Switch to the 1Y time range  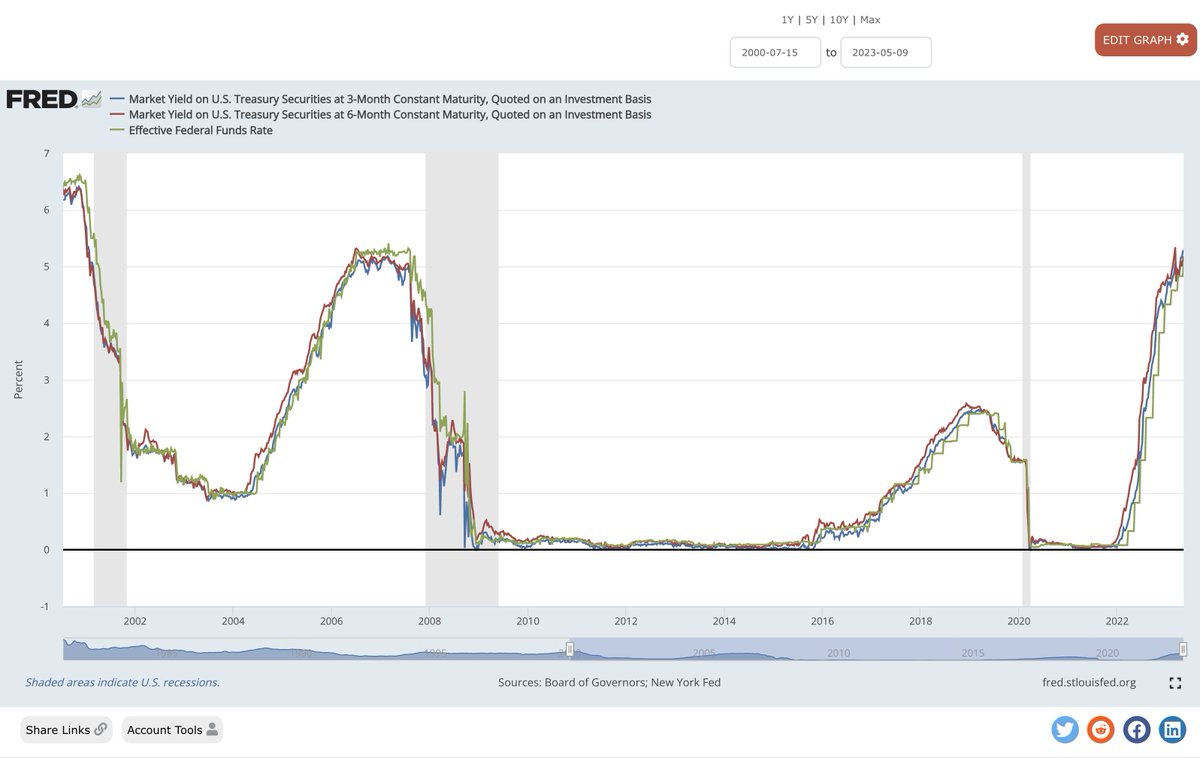(786, 19)
